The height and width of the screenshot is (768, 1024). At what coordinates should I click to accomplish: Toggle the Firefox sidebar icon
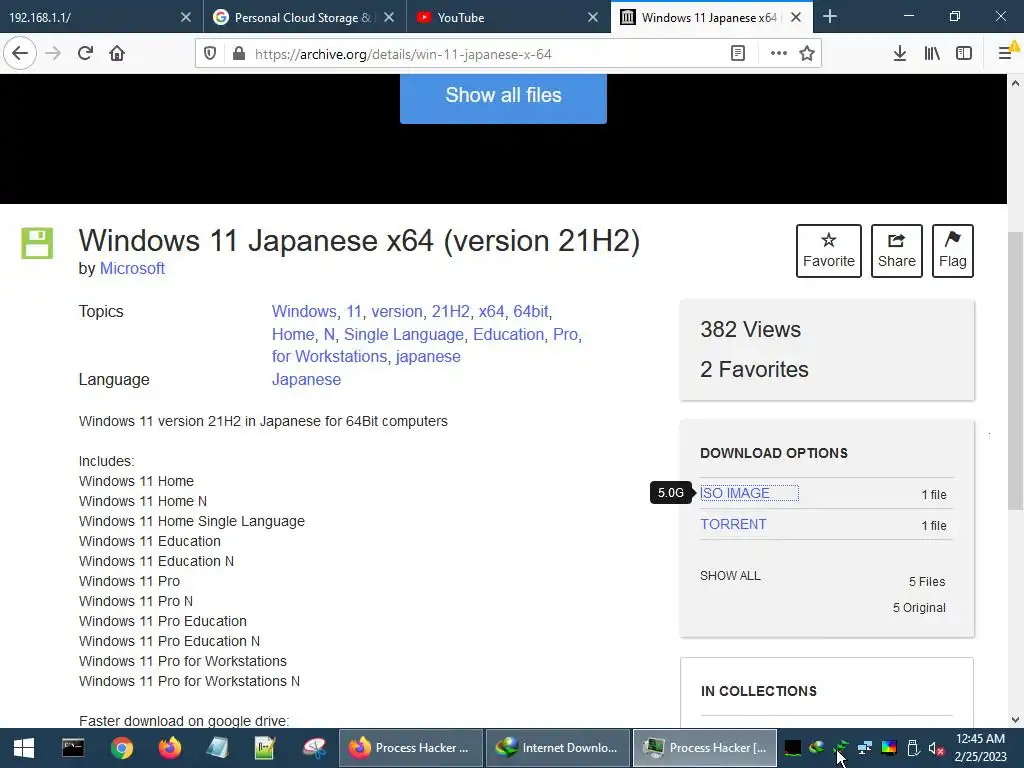964,54
